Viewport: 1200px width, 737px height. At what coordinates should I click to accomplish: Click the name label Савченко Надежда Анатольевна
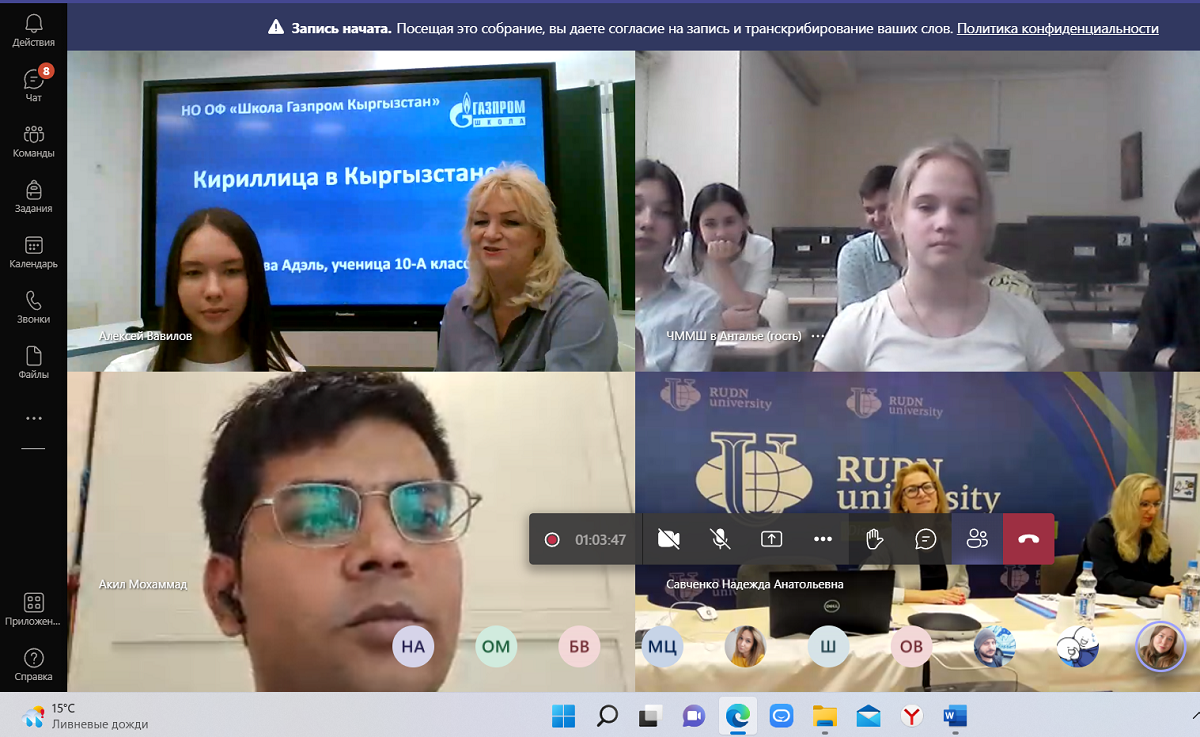click(755, 584)
